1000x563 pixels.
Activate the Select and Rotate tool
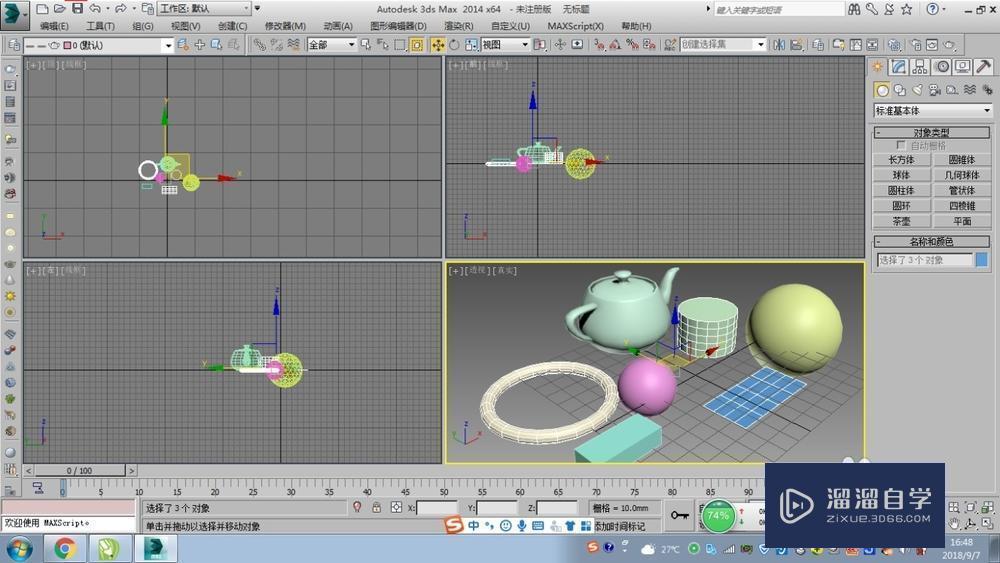(x=454, y=45)
